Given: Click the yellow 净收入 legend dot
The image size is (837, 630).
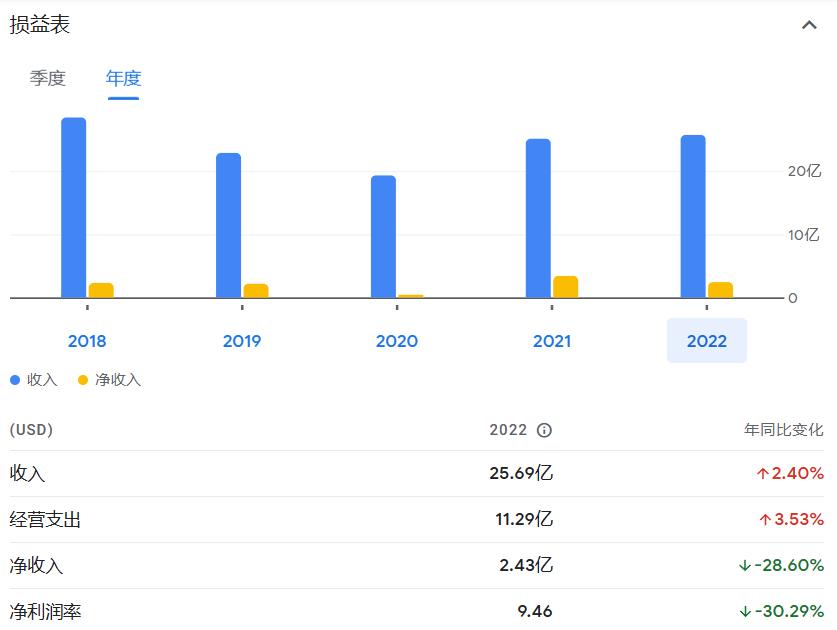Looking at the screenshot, I should coord(83,380).
